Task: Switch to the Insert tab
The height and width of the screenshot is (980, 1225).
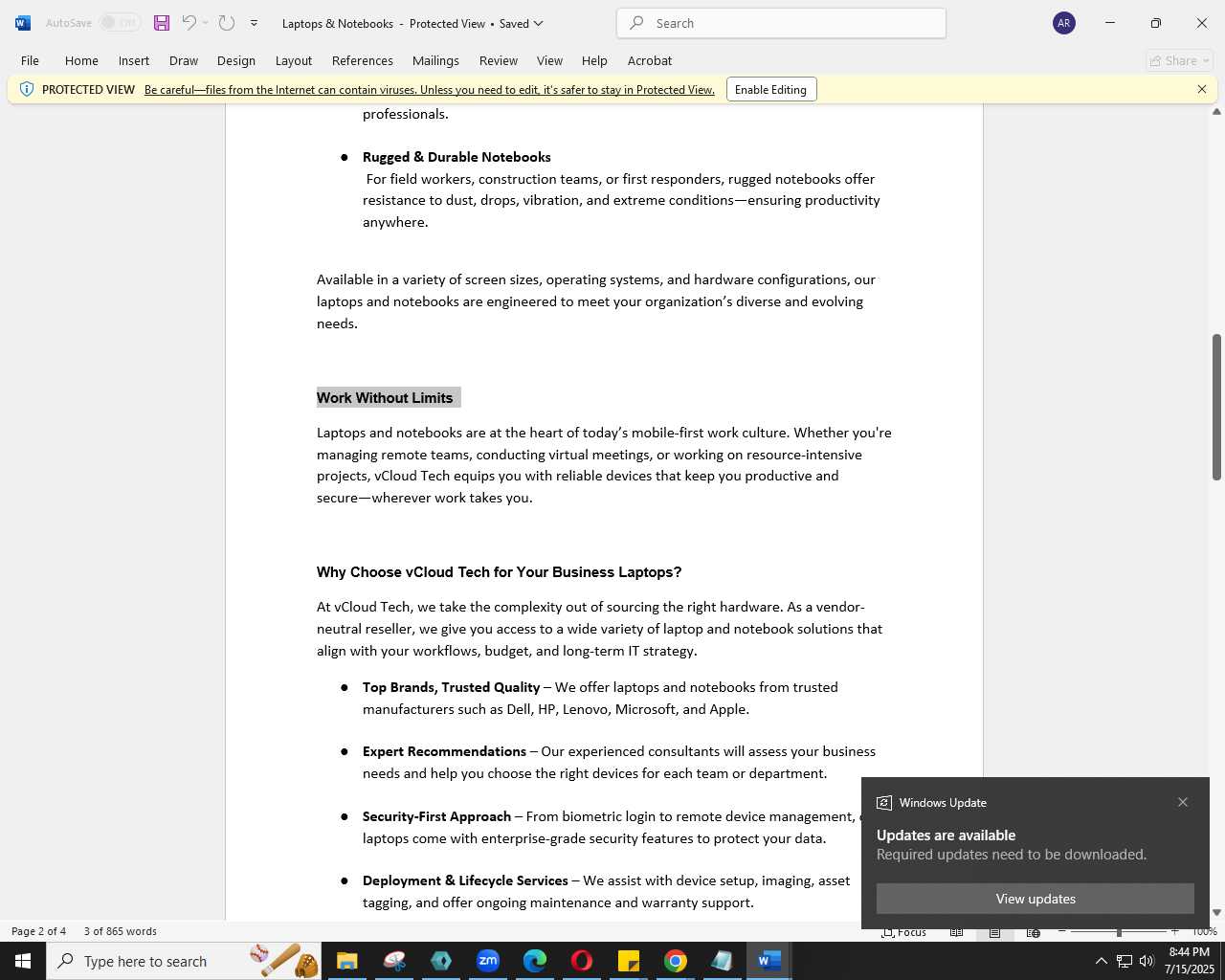Action: pos(134,60)
